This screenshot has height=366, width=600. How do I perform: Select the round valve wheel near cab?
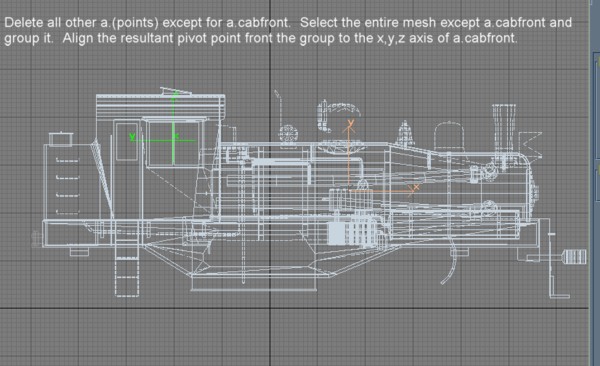[x=288, y=135]
